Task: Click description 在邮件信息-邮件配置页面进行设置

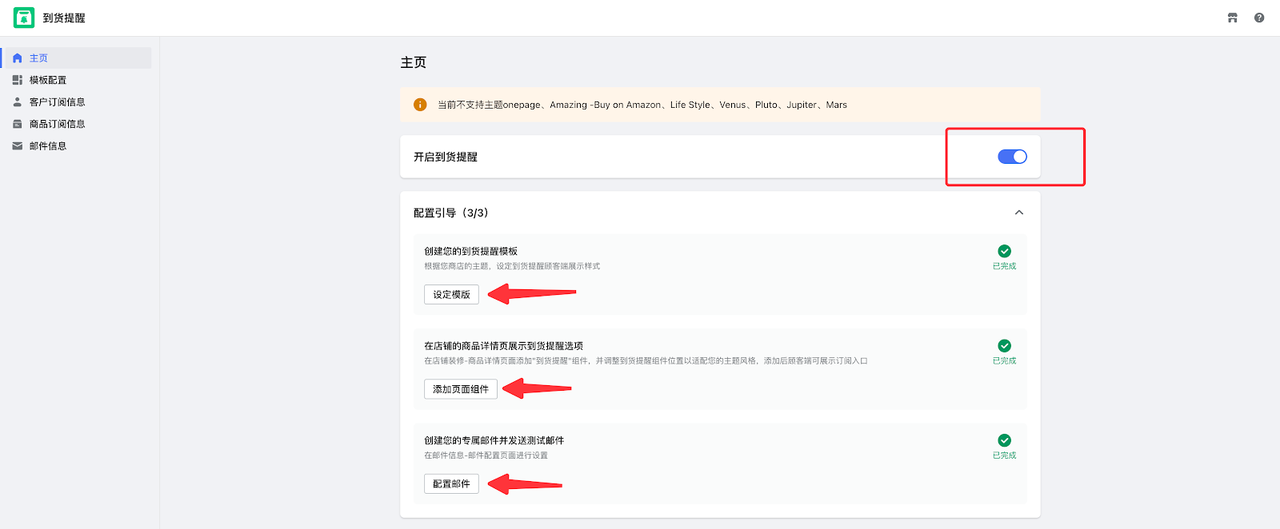Action: click(x=485, y=455)
